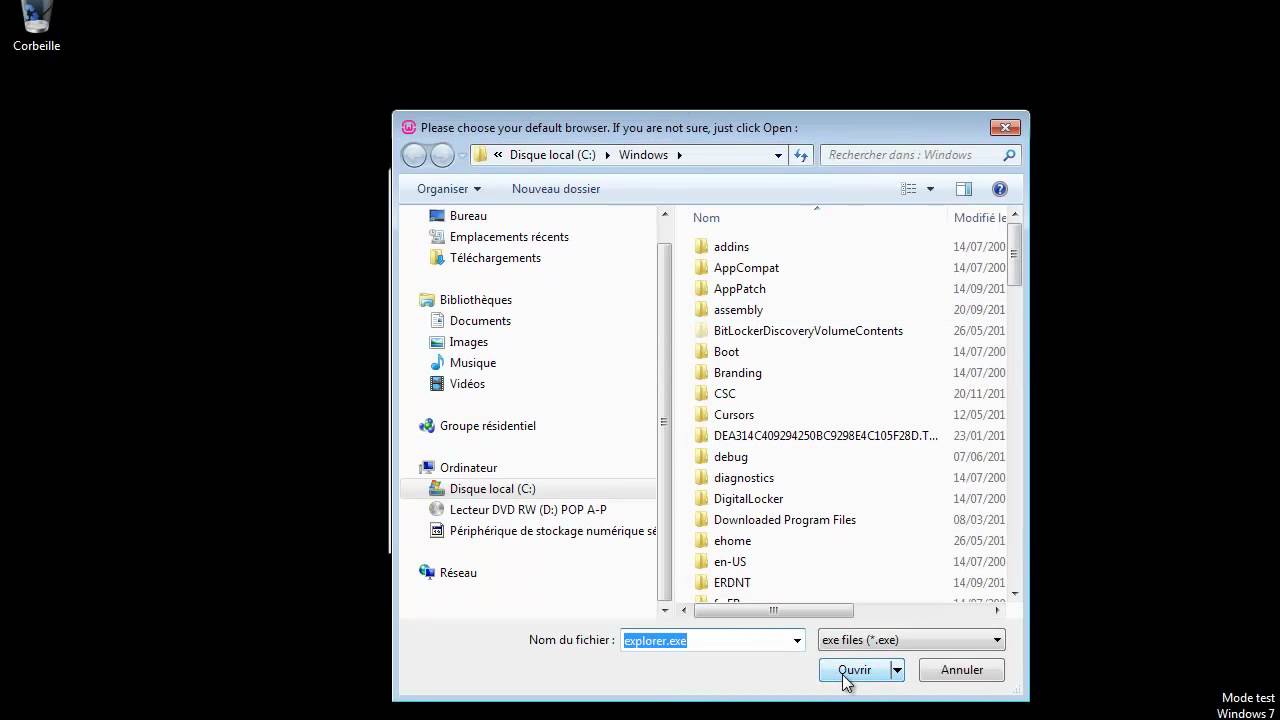Click the Ordinateur computer icon
The height and width of the screenshot is (720, 1280).
pyautogui.click(x=427, y=468)
